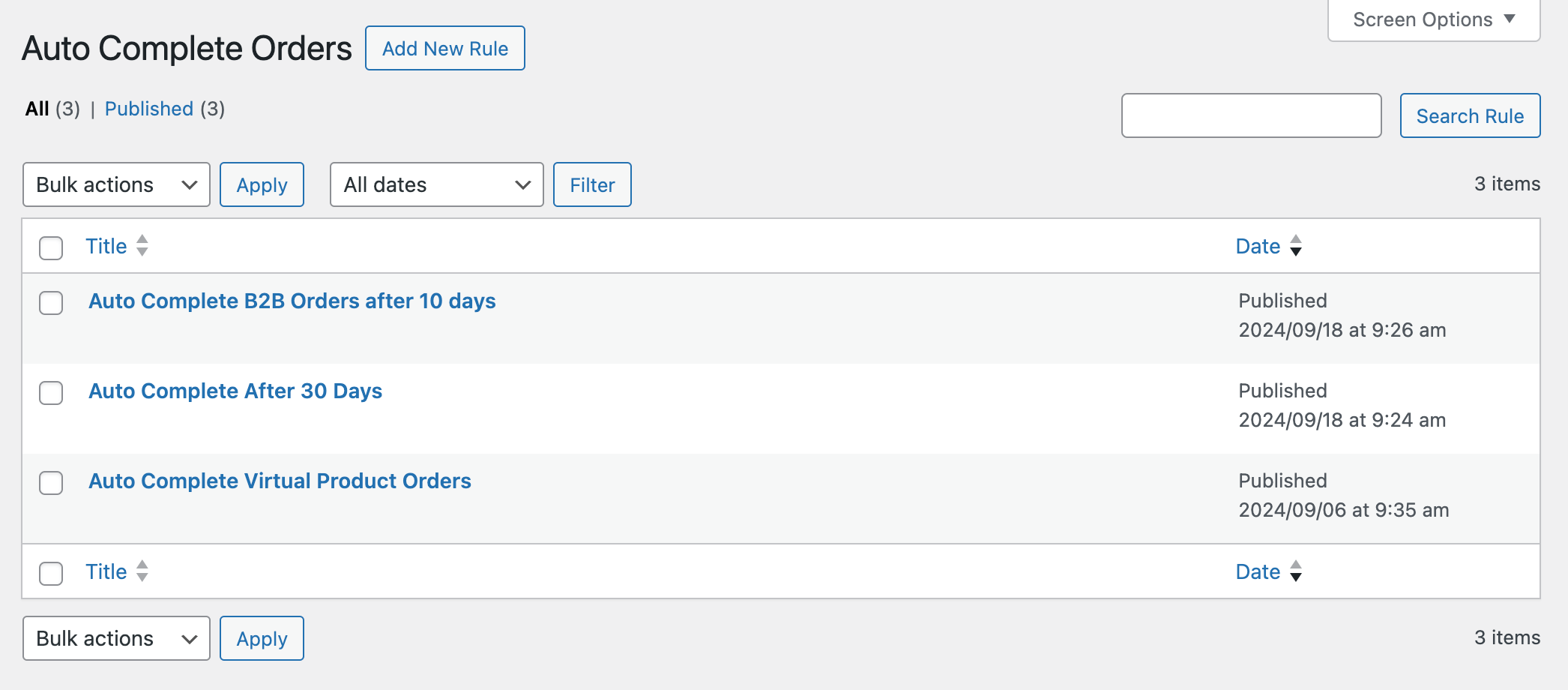The image size is (1568, 690).
Task: Click Add New Rule
Action: click(444, 48)
